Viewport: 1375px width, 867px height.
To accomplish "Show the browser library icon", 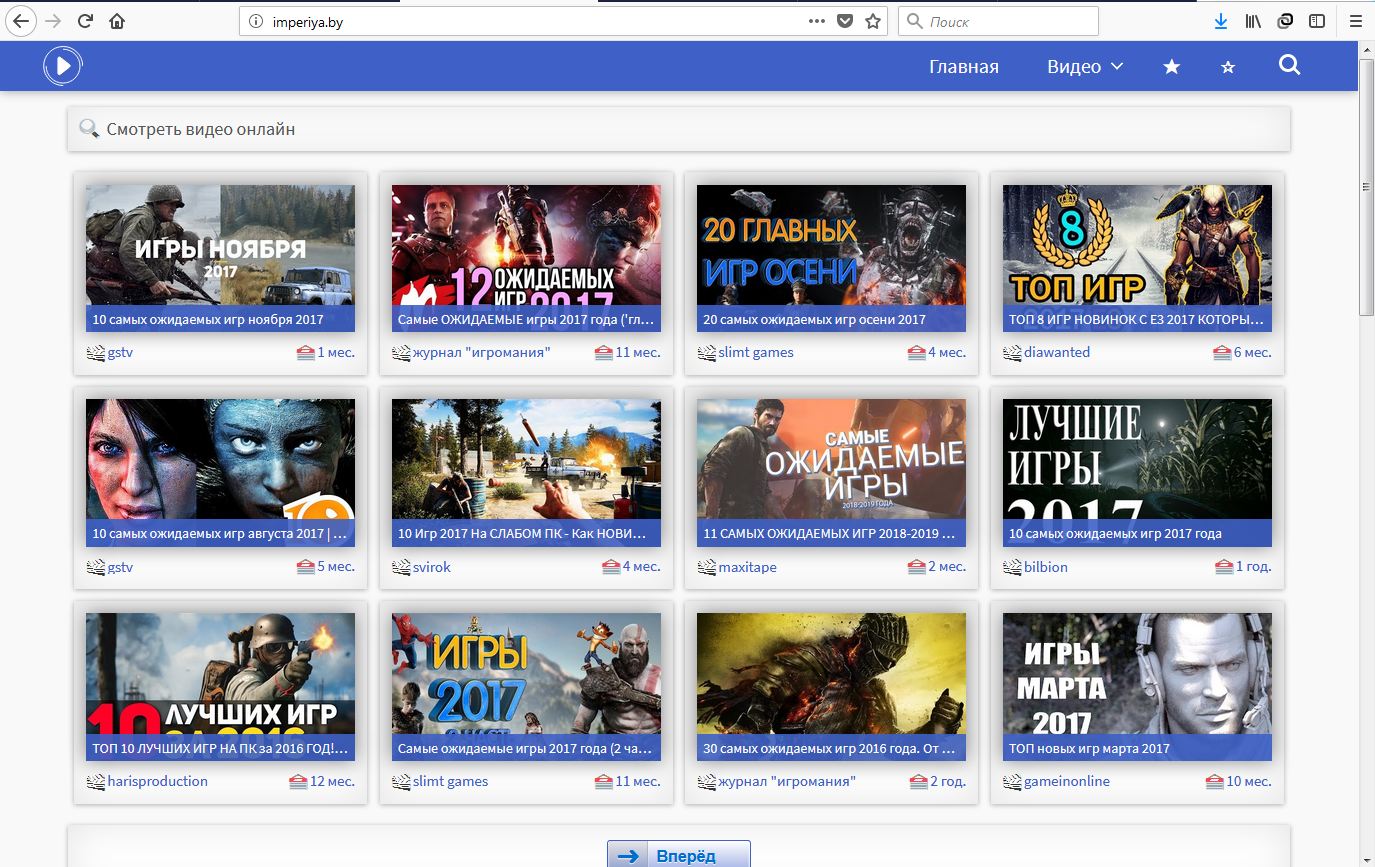I will point(1253,21).
